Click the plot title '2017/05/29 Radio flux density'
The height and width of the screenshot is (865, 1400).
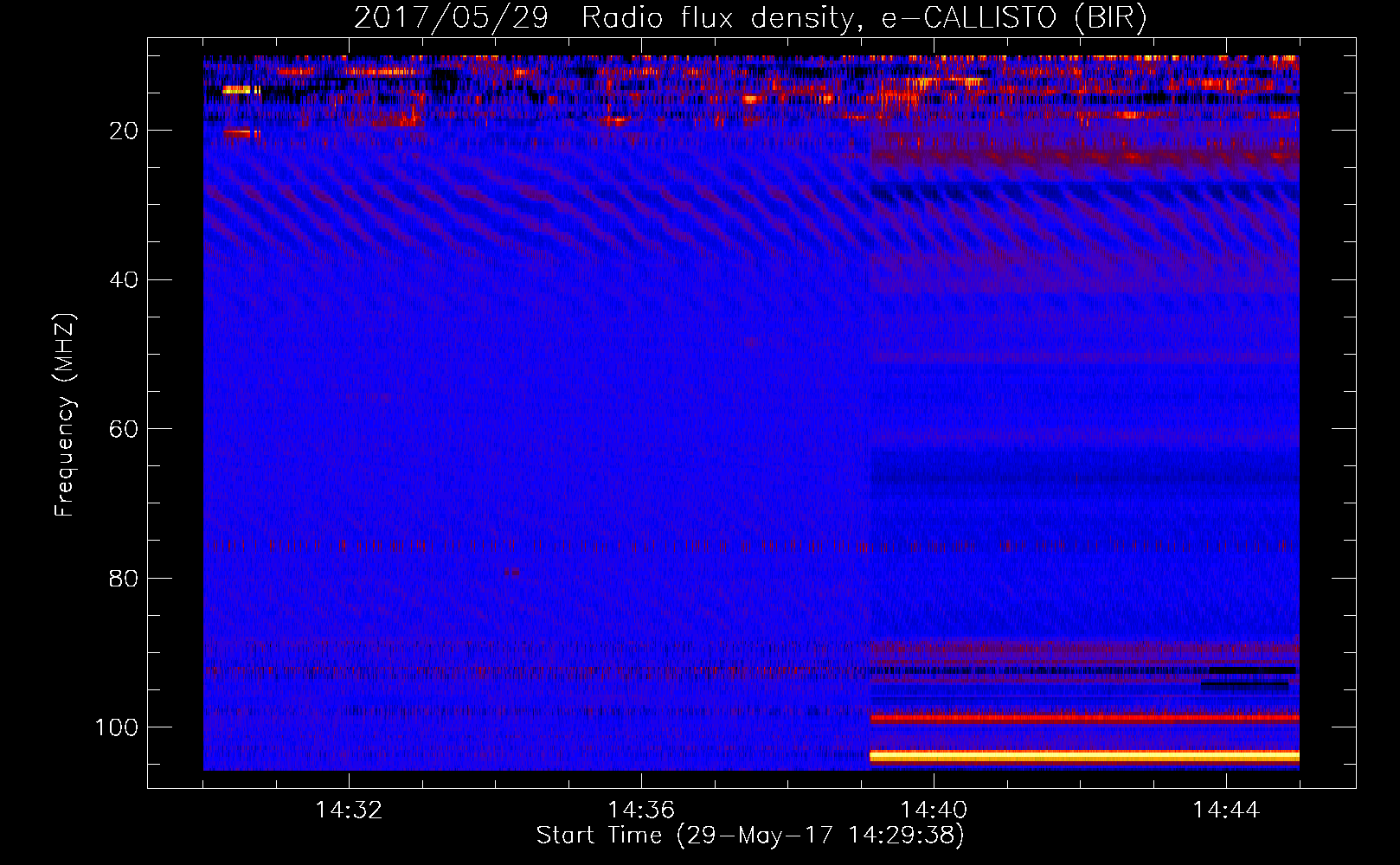tap(603, 18)
